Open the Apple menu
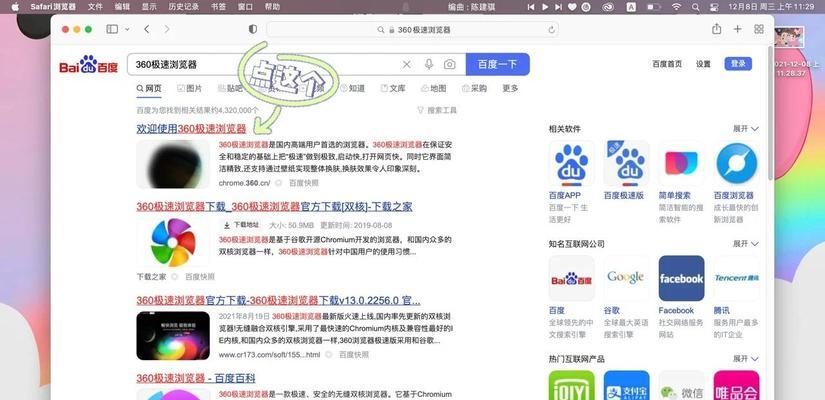The width and height of the screenshot is (825, 400). (x=15, y=7)
